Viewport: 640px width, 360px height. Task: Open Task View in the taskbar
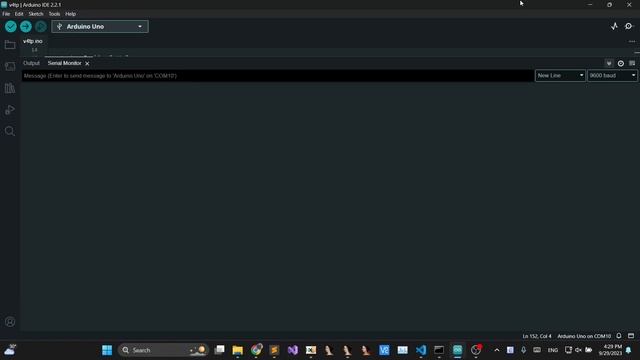[x=220, y=350]
